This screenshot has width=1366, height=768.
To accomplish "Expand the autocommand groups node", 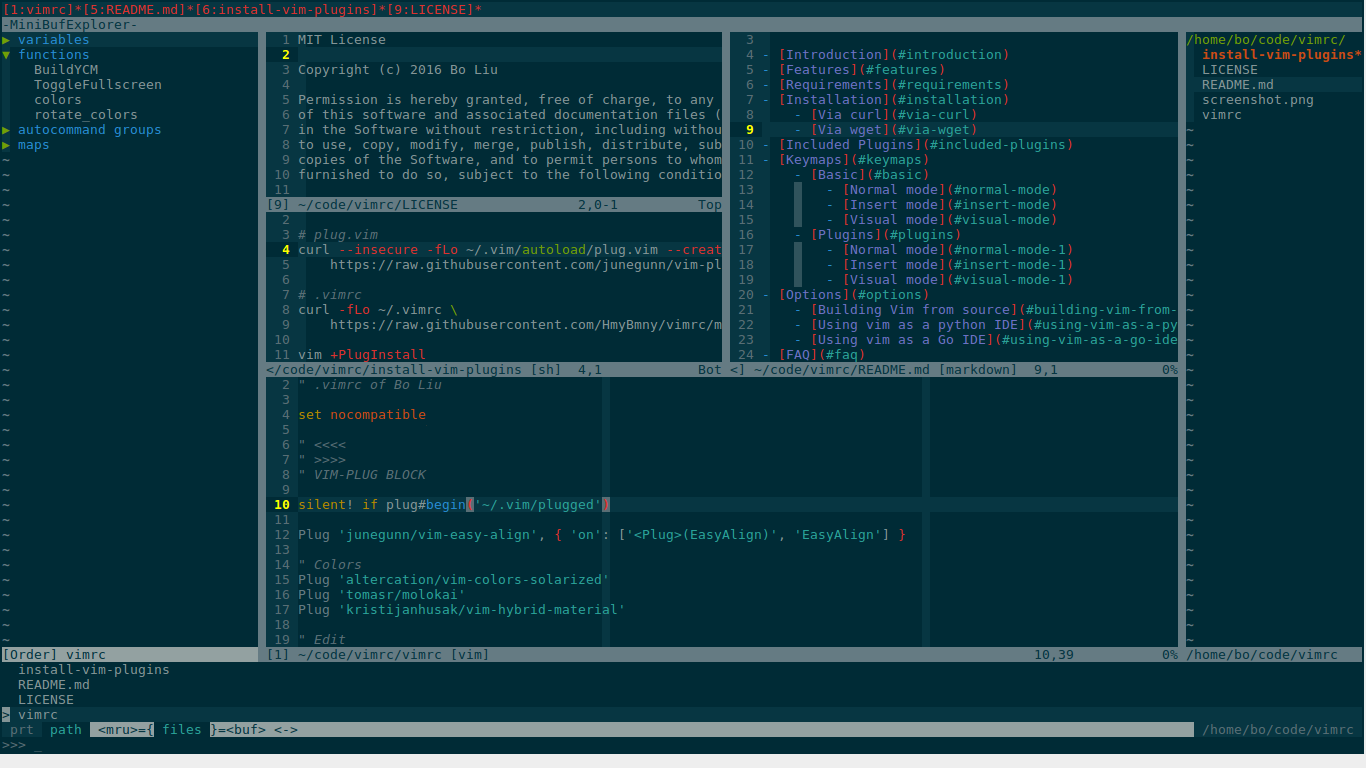I will point(6,130).
